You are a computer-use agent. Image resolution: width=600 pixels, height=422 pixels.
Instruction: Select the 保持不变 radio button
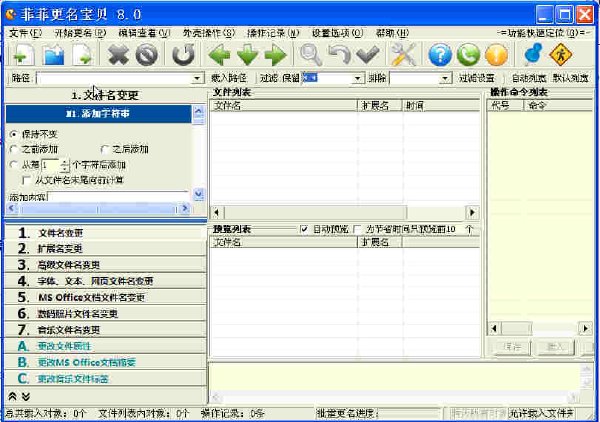14,134
